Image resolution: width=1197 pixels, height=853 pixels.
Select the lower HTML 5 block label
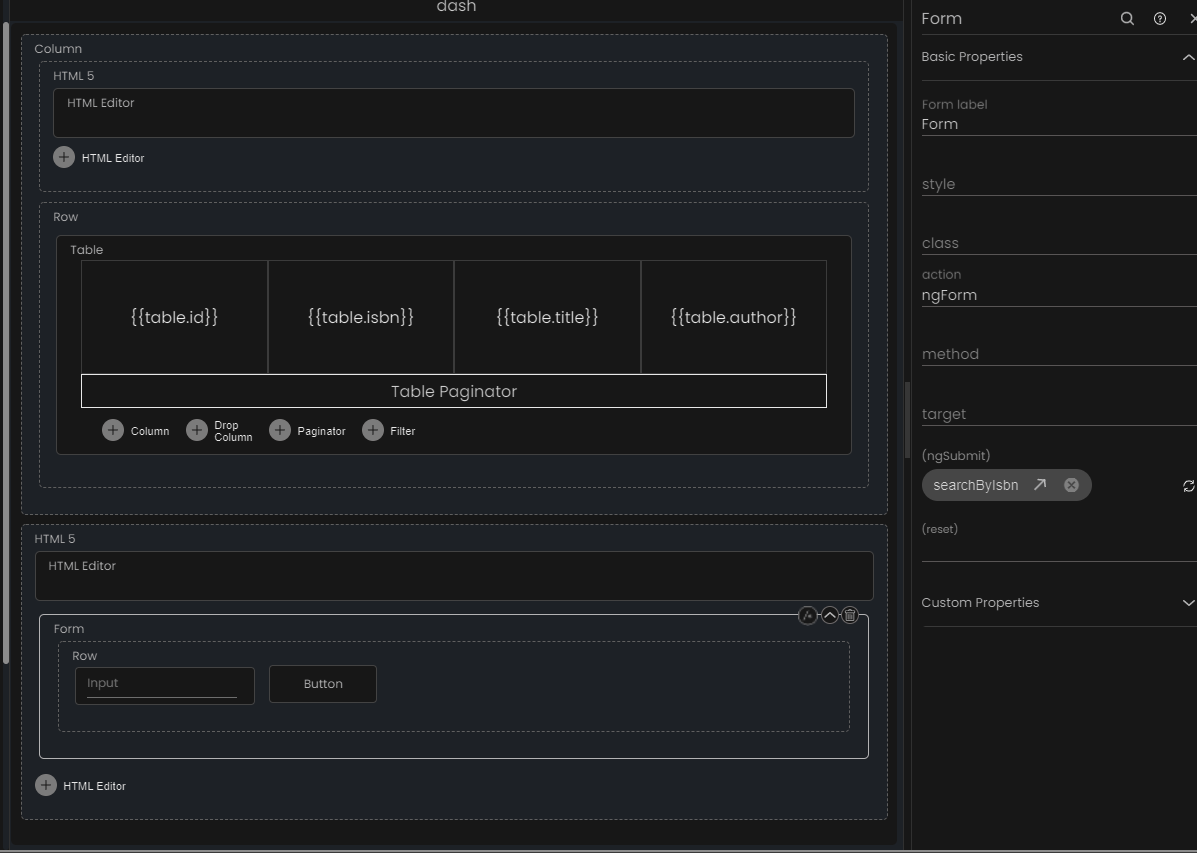click(x=55, y=539)
